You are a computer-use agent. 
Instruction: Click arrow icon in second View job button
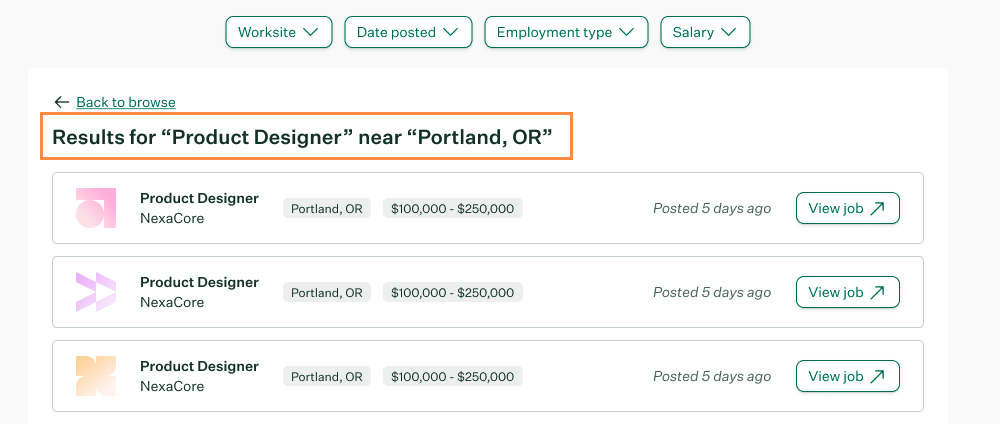click(878, 293)
